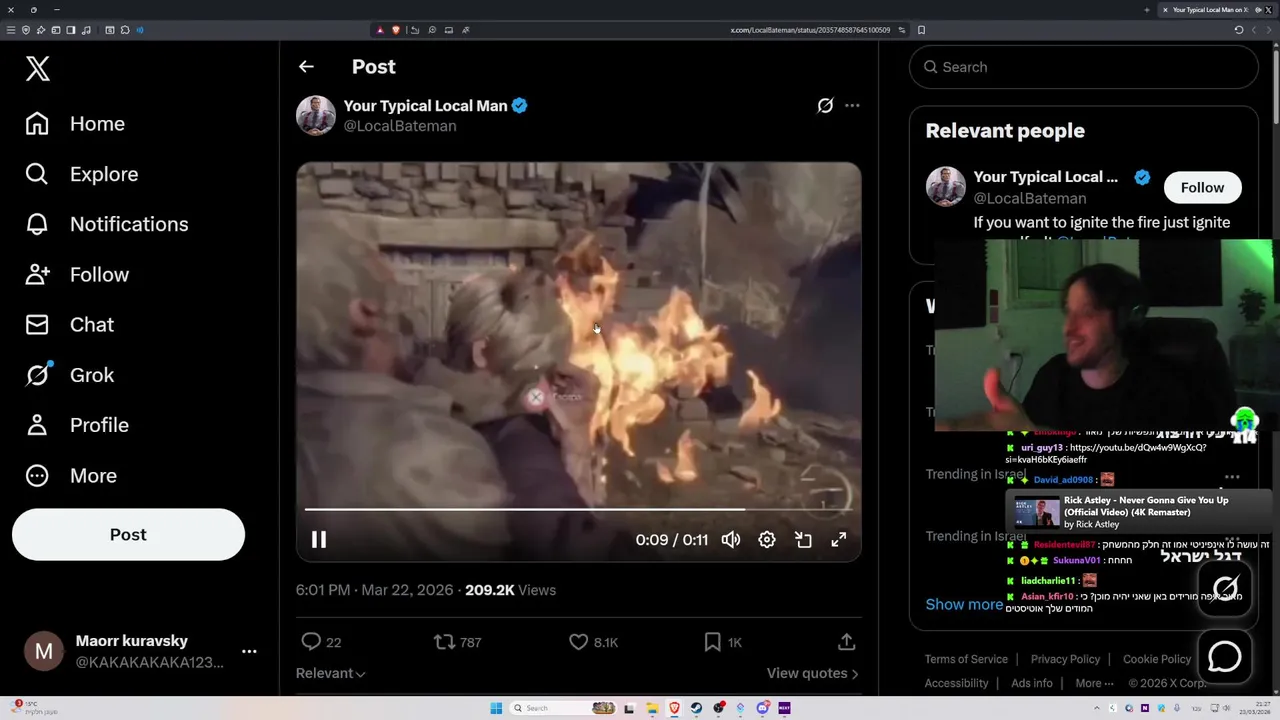Go to Home in the sidebar
This screenshot has width=1280, height=720.
(x=76, y=124)
